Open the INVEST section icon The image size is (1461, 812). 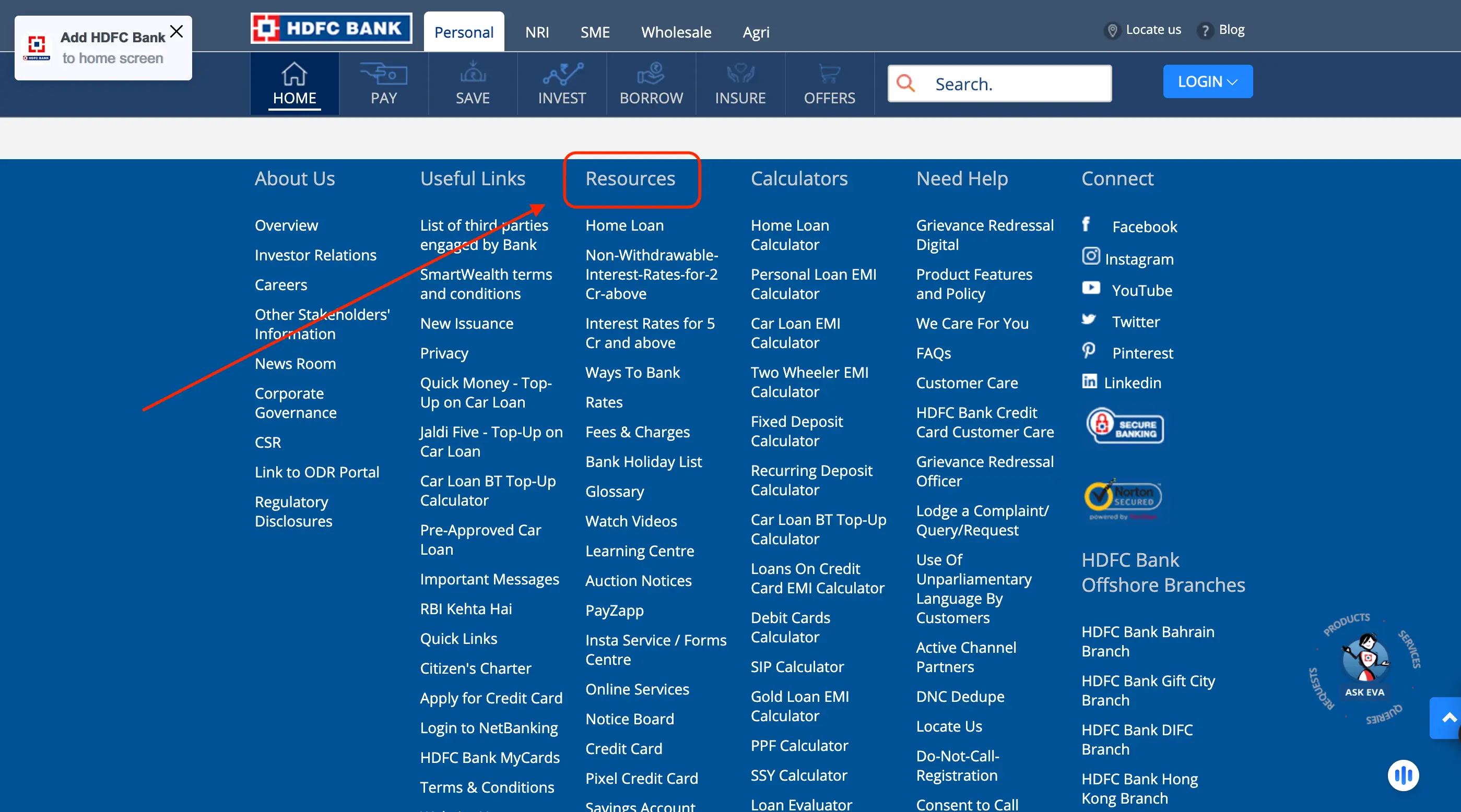point(562,74)
